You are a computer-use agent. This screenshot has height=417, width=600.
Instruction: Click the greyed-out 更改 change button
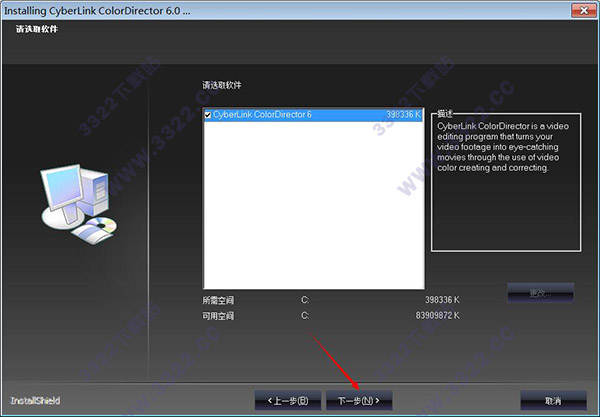540,293
